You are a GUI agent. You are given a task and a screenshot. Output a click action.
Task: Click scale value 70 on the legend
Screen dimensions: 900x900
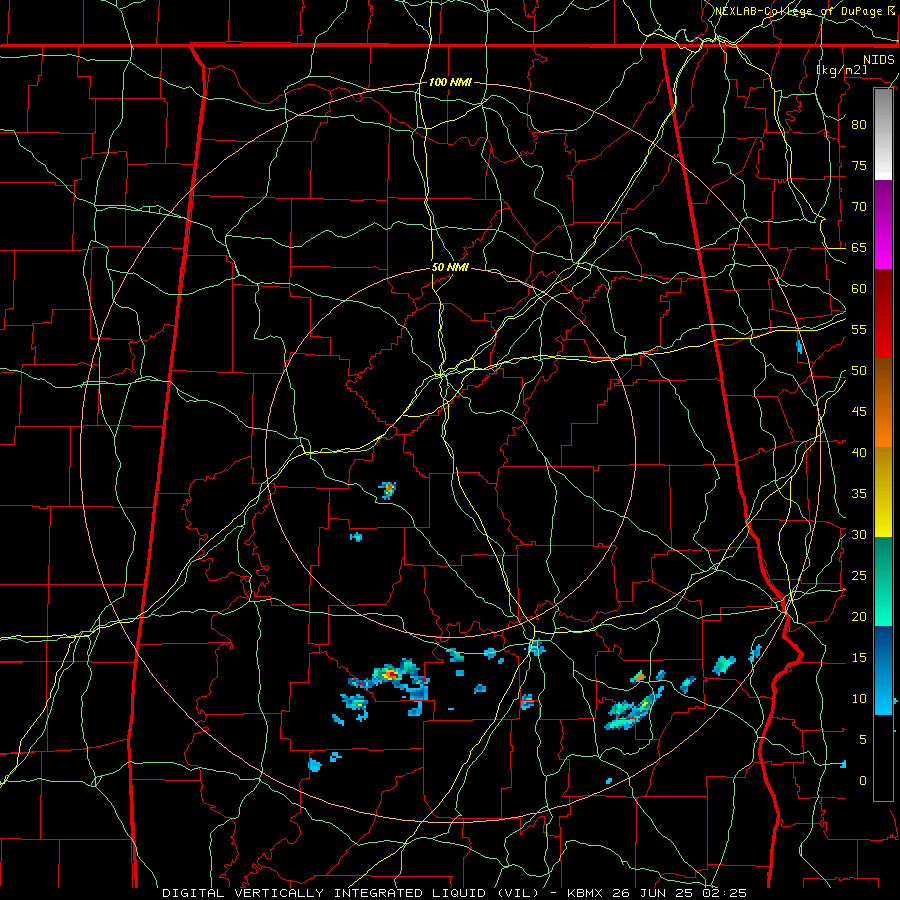click(859, 207)
